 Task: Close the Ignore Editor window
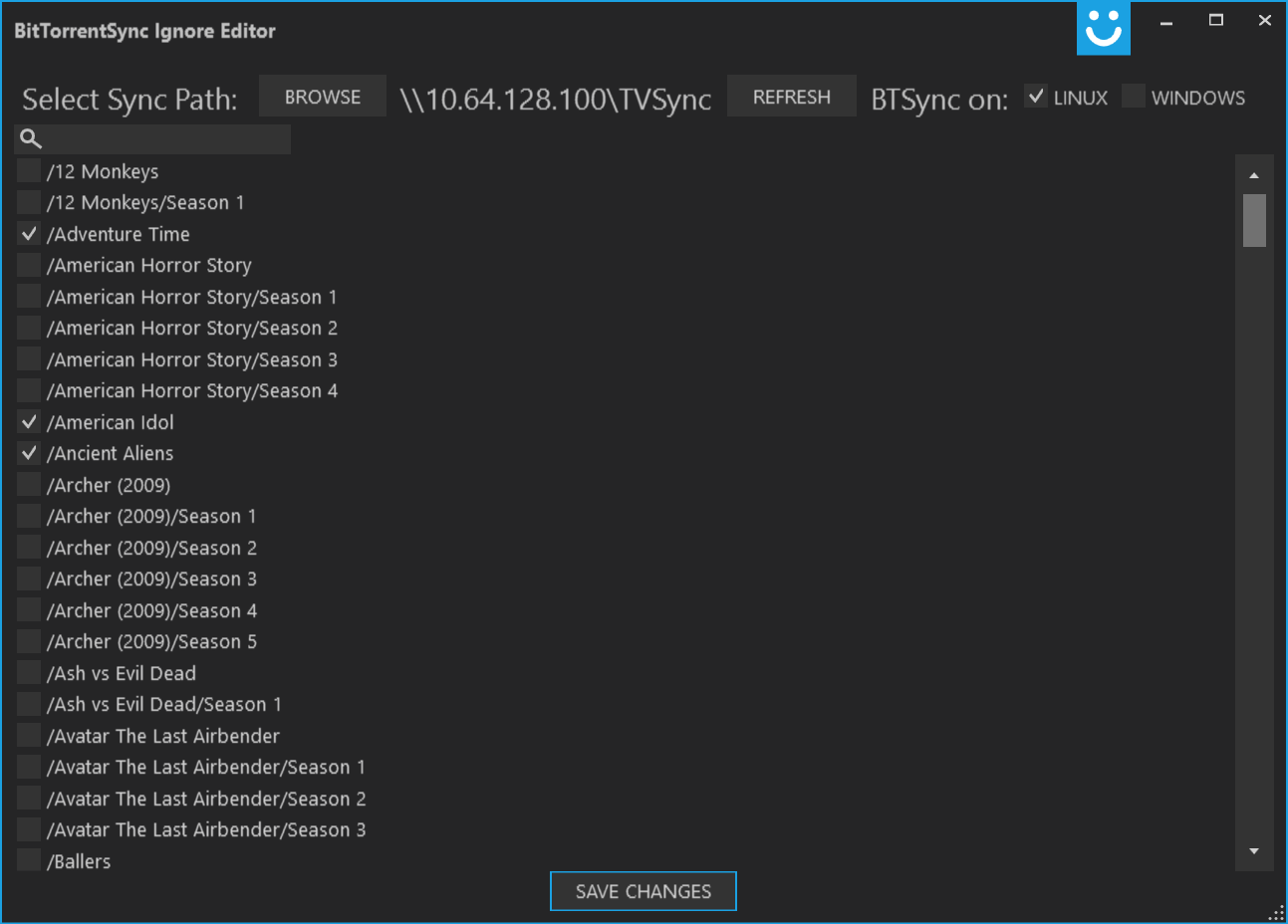tap(1264, 21)
